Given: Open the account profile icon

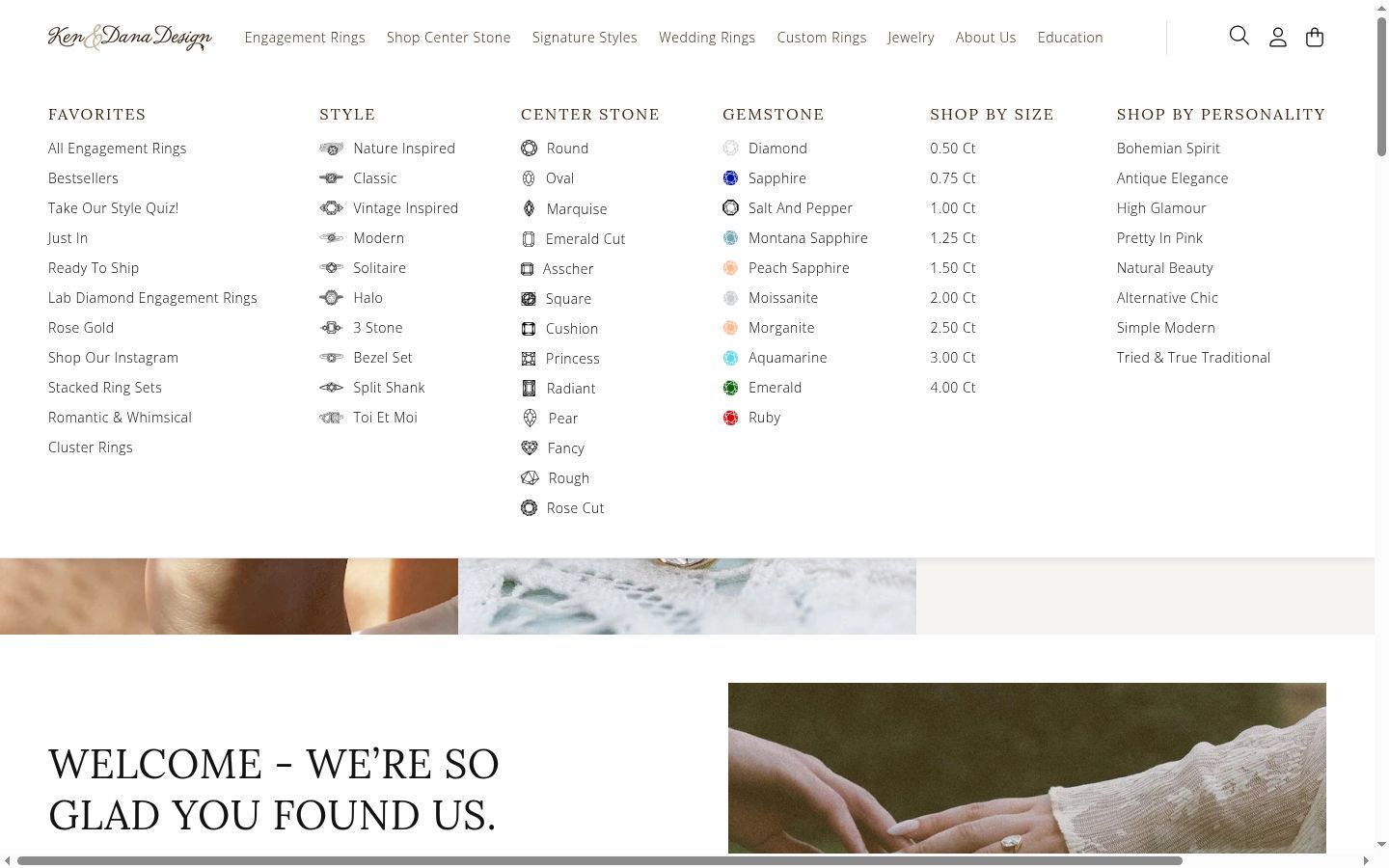Looking at the screenshot, I should click(x=1278, y=38).
